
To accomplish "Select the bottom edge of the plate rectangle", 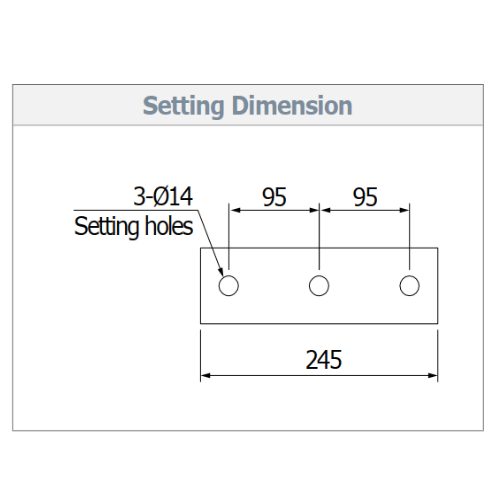I will click(319, 323).
